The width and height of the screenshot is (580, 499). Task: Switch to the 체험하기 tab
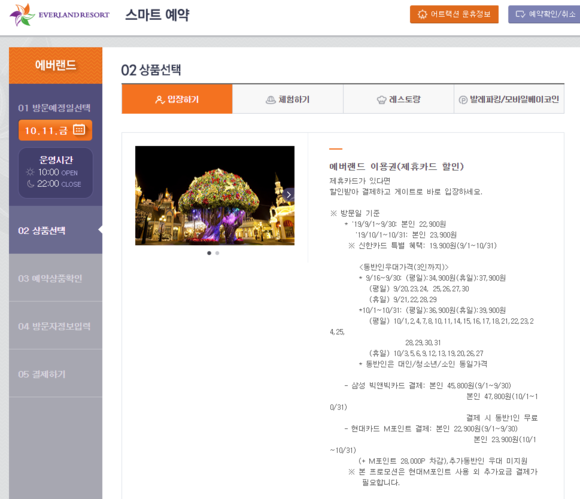coord(287,99)
